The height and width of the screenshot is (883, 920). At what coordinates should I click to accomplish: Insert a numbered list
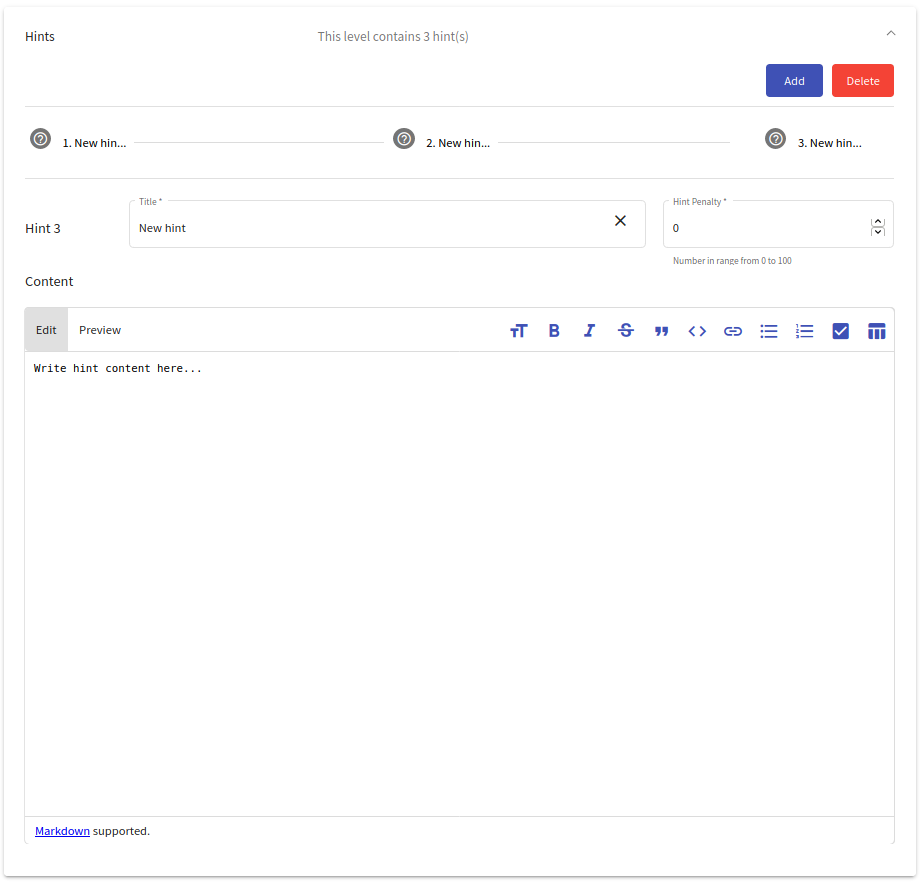point(804,331)
